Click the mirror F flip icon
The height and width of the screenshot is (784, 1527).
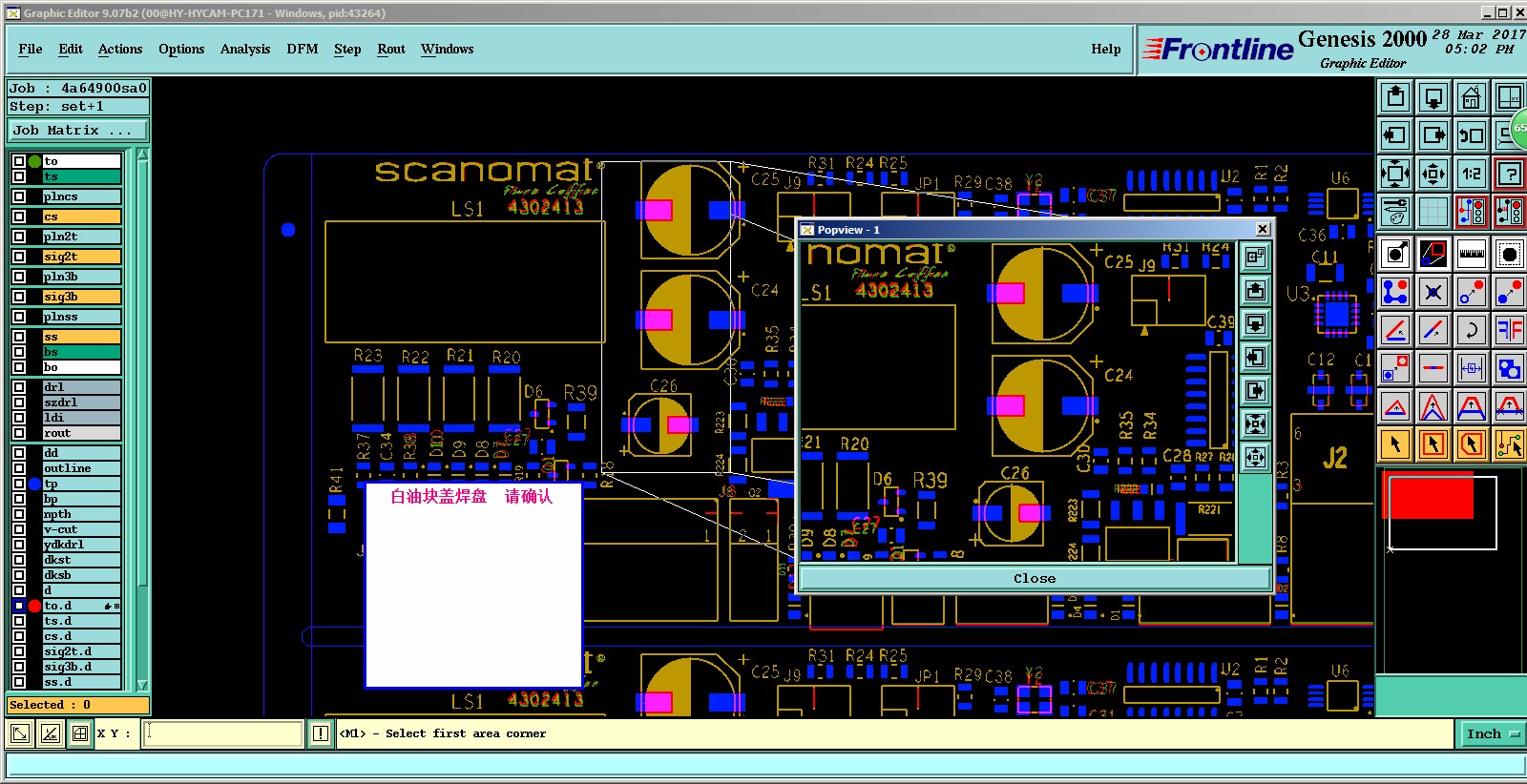[1510, 330]
